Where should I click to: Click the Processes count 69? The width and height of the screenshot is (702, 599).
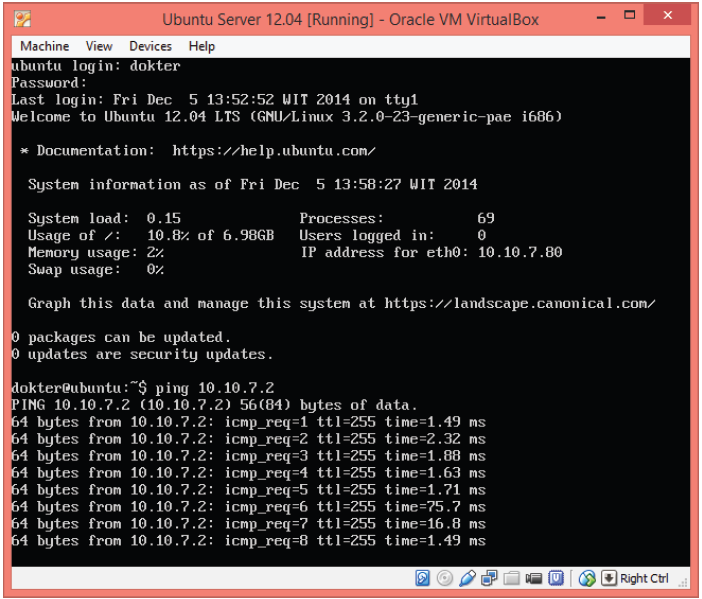(486, 218)
